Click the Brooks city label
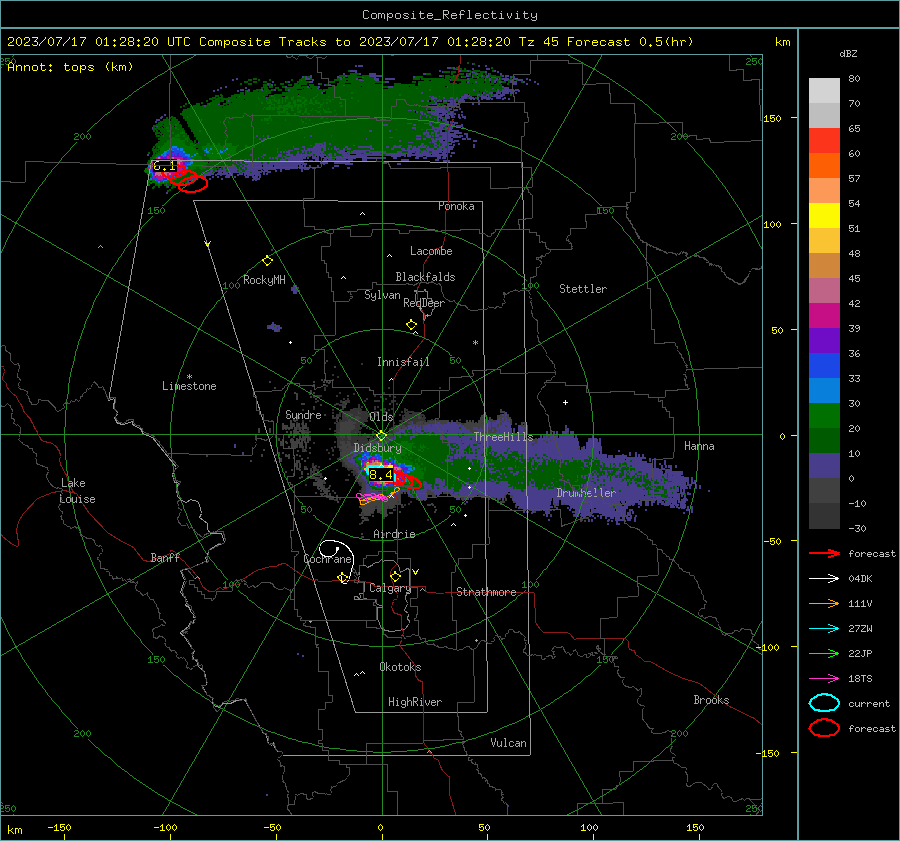 point(711,700)
